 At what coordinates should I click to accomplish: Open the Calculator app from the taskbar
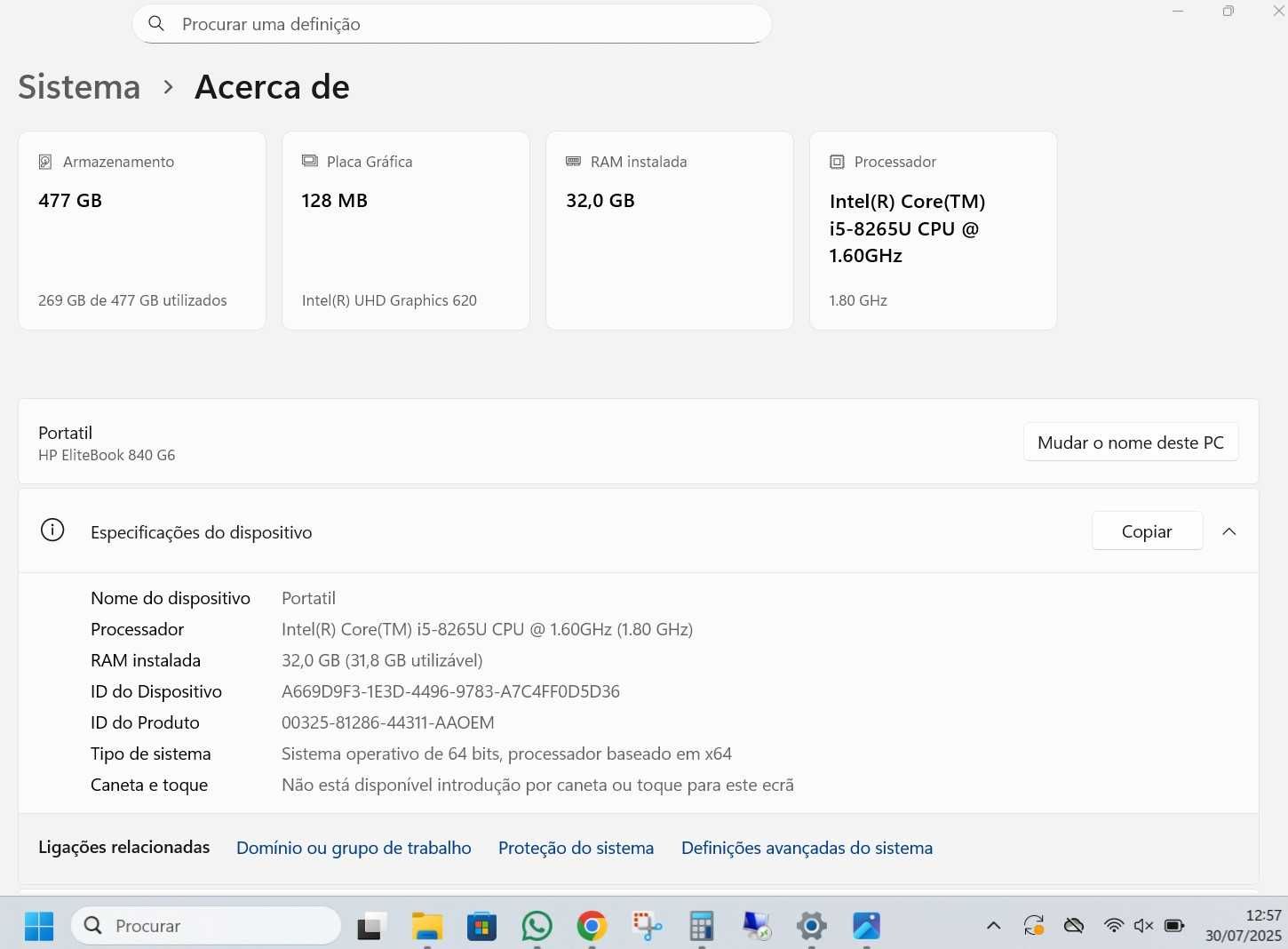(702, 926)
